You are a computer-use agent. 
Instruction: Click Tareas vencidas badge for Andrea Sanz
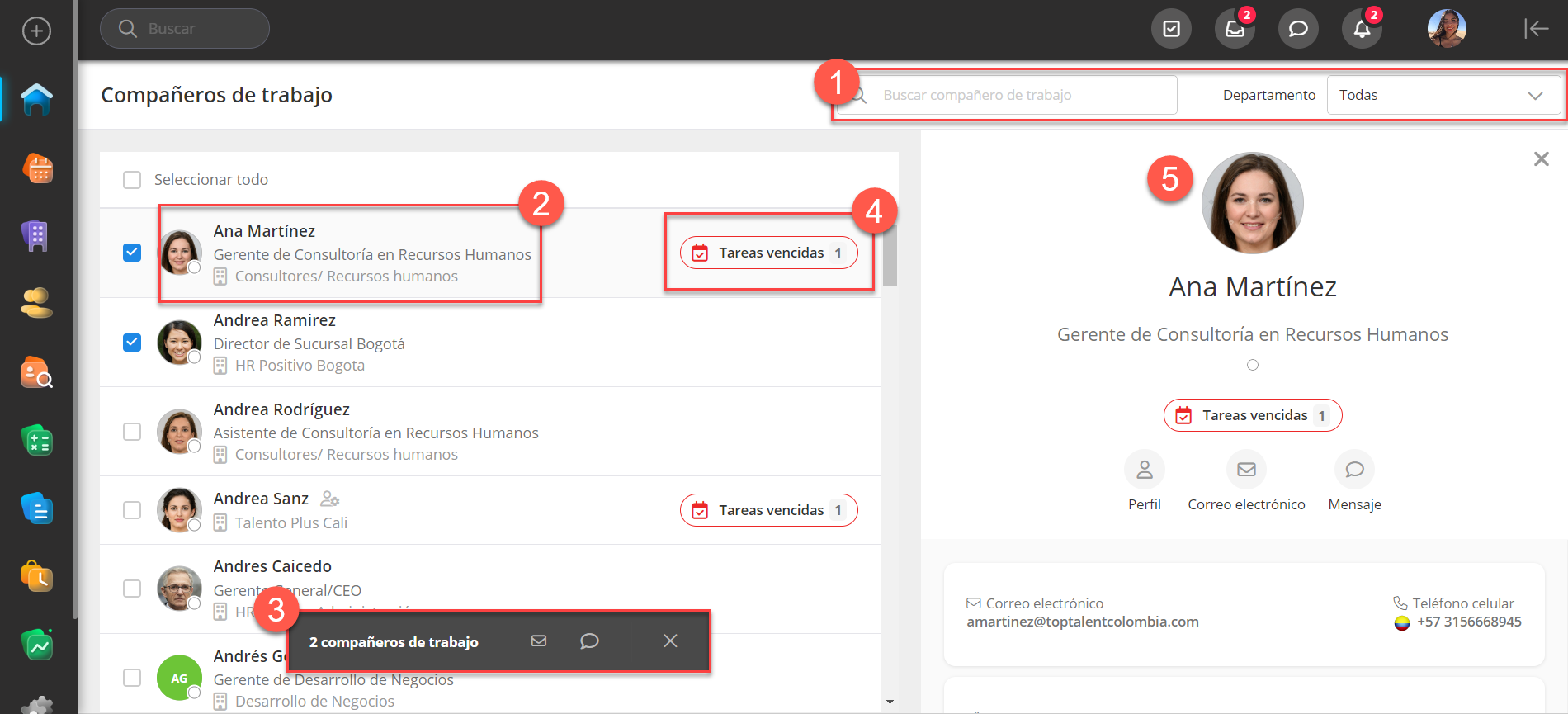tap(768, 510)
